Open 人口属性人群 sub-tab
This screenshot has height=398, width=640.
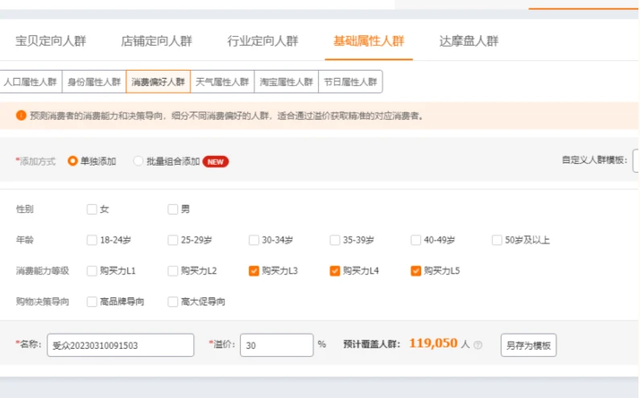click(30, 82)
